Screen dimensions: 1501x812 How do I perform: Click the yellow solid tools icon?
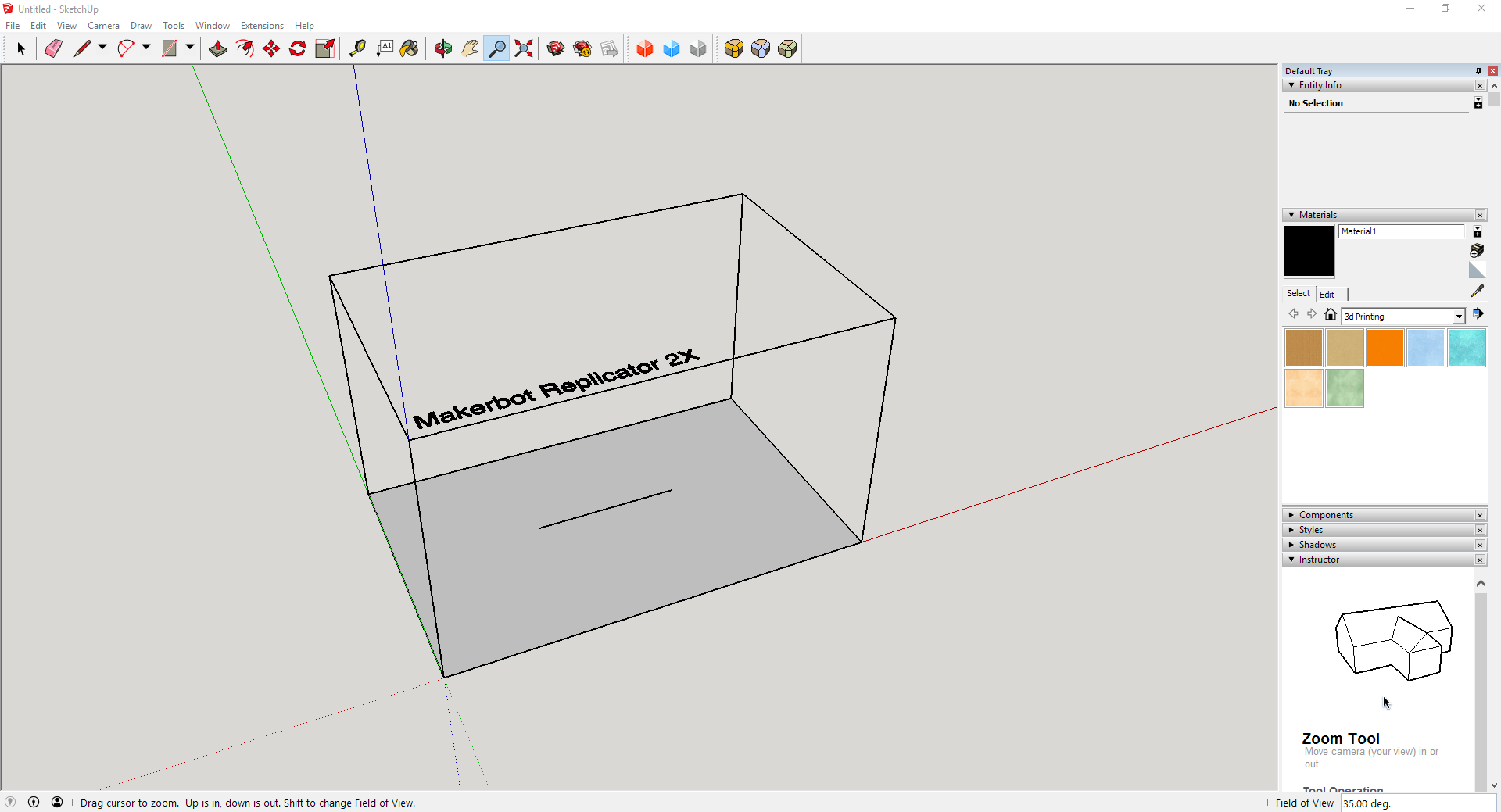point(734,48)
